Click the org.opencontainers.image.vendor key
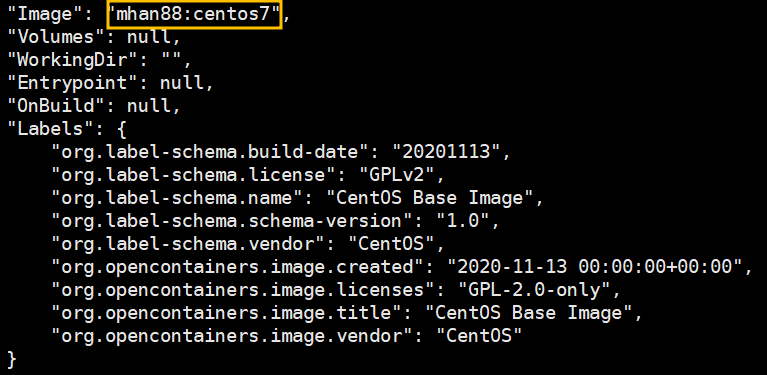Screen dimensions: 767x375 233,336
